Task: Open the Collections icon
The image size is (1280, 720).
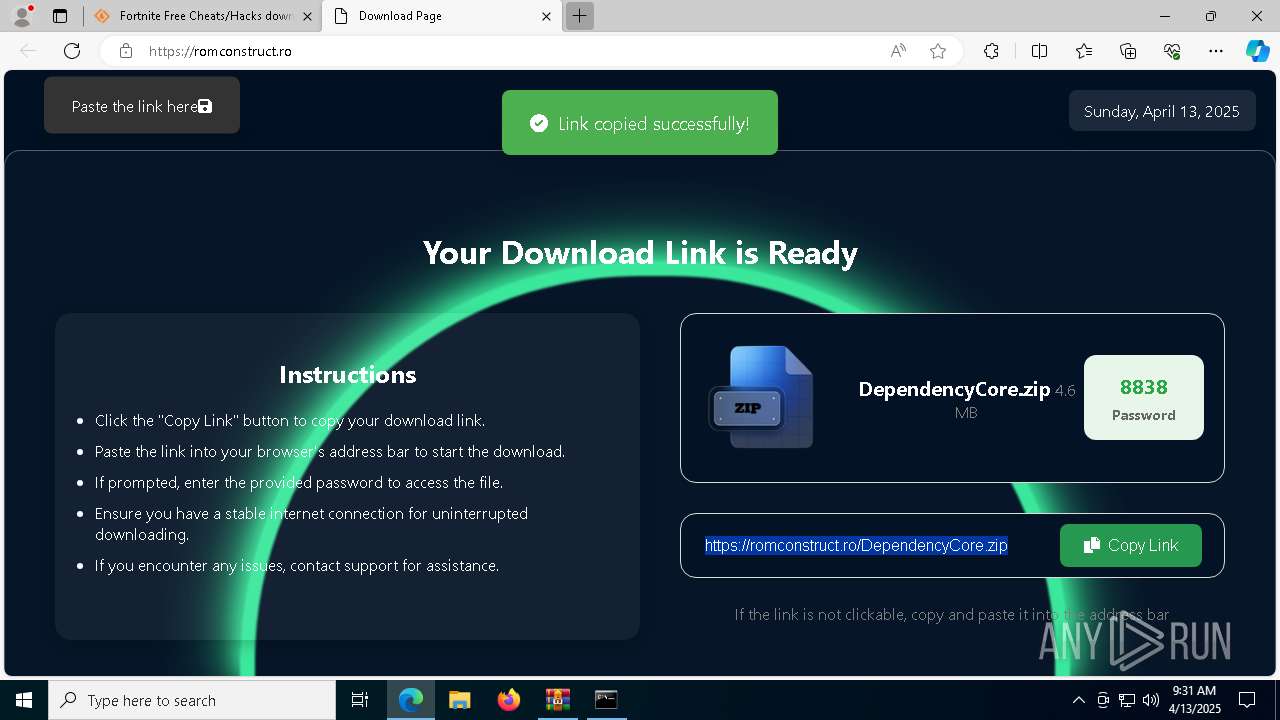Action: coord(1128,51)
